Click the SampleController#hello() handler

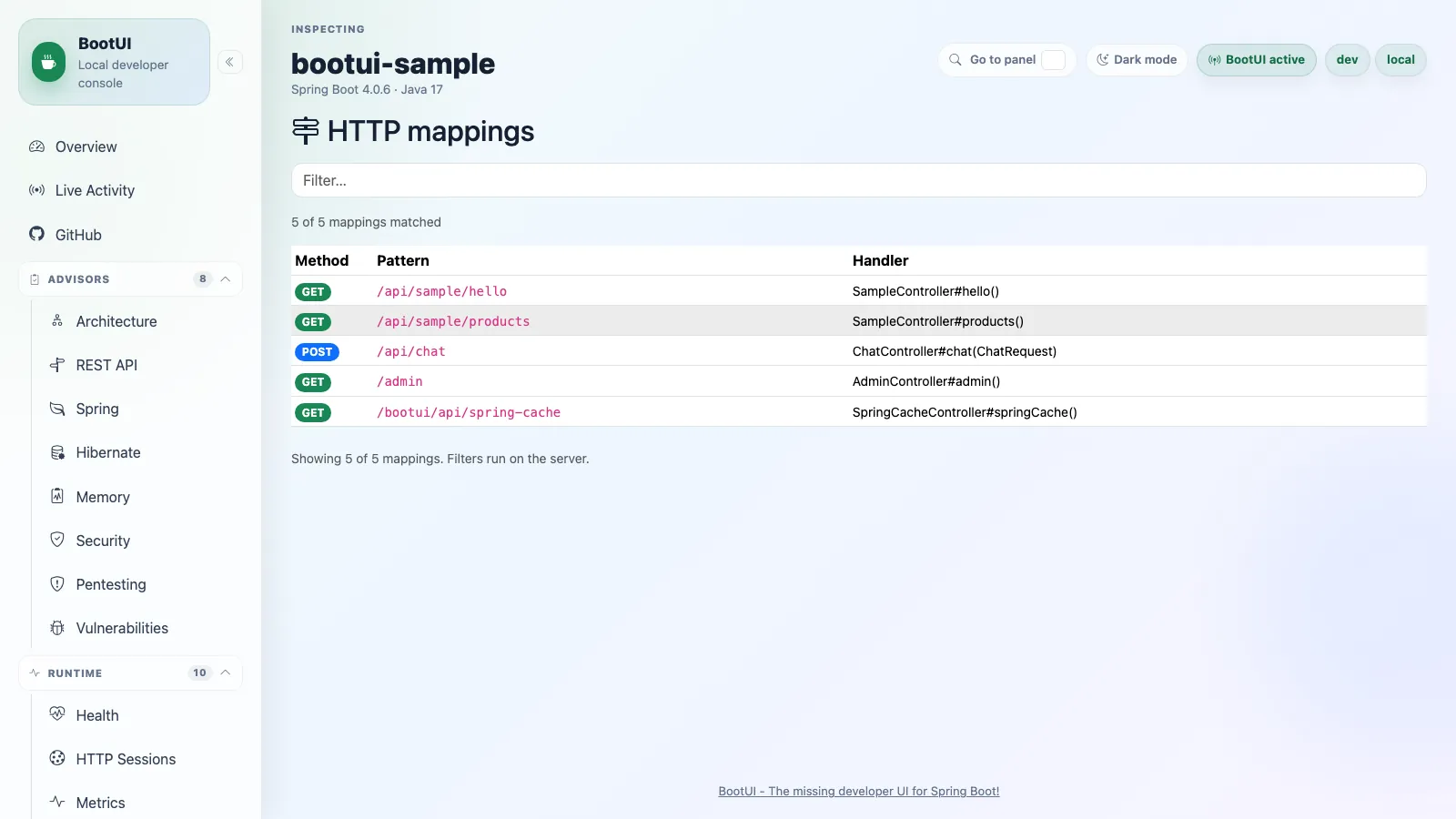coord(925,291)
